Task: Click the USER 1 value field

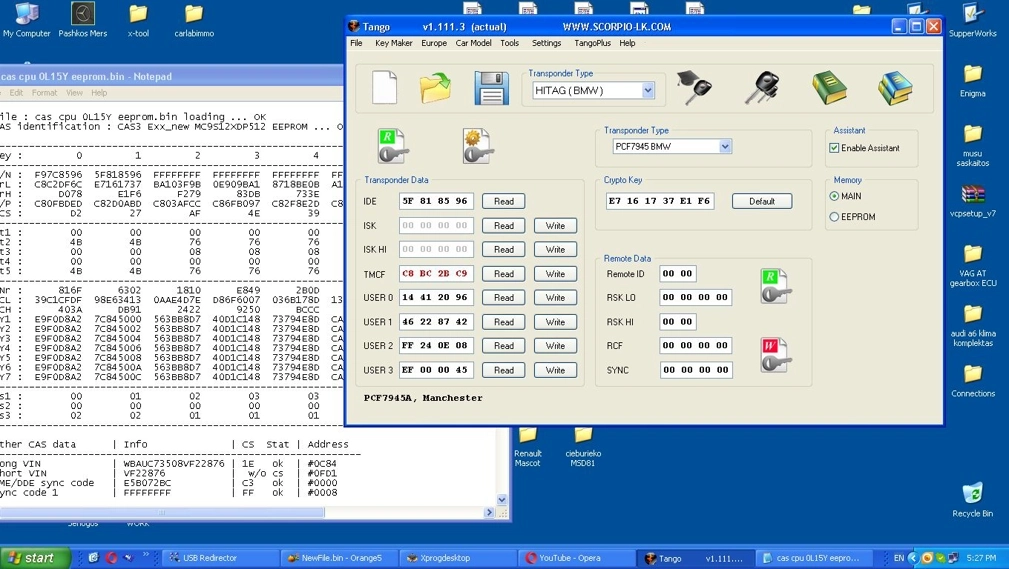Action: point(436,322)
